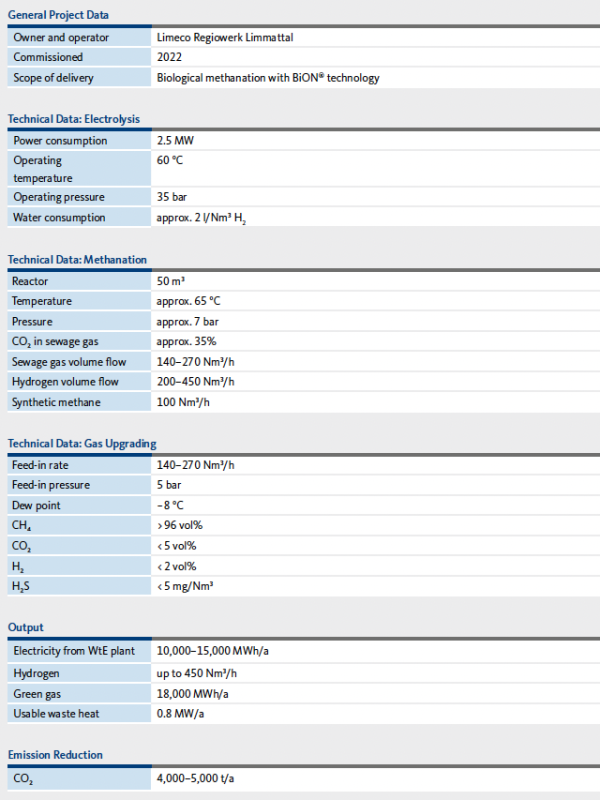Image resolution: width=600 pixels, height=800 pixels.
Task: Click the Technical Data: Gas Upgrading heading
Action: point(82,444)
